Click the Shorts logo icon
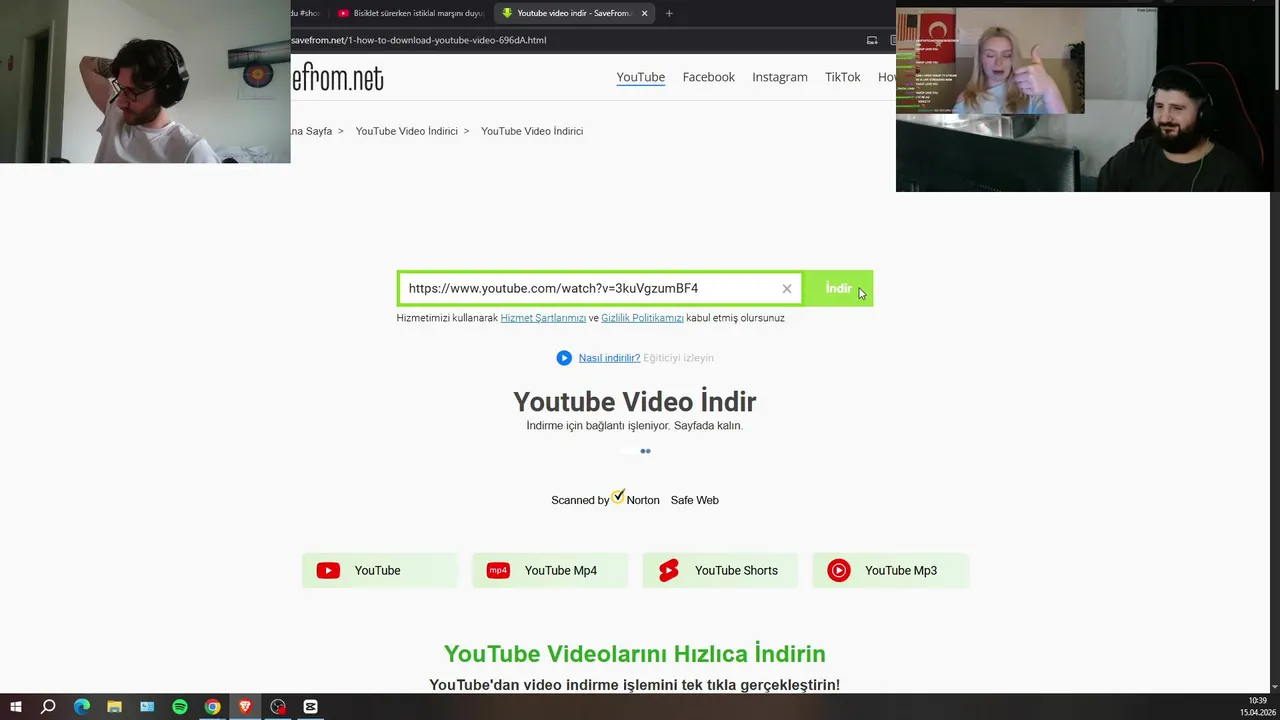This screenshot has height=720, width=1280. click(669, 570)
